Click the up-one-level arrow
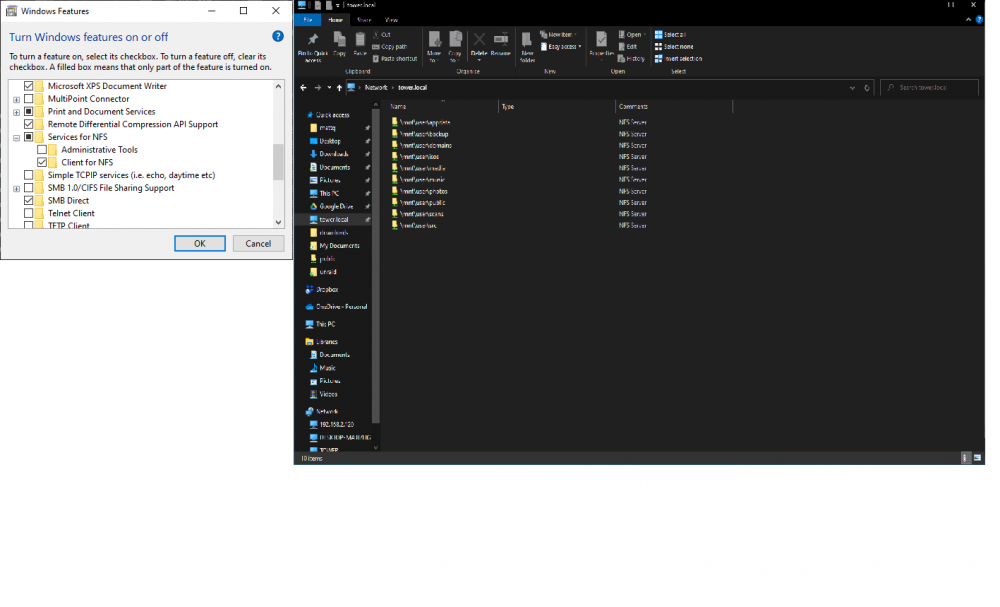The height and width of the screenshot is (607, 1000). 339,87
